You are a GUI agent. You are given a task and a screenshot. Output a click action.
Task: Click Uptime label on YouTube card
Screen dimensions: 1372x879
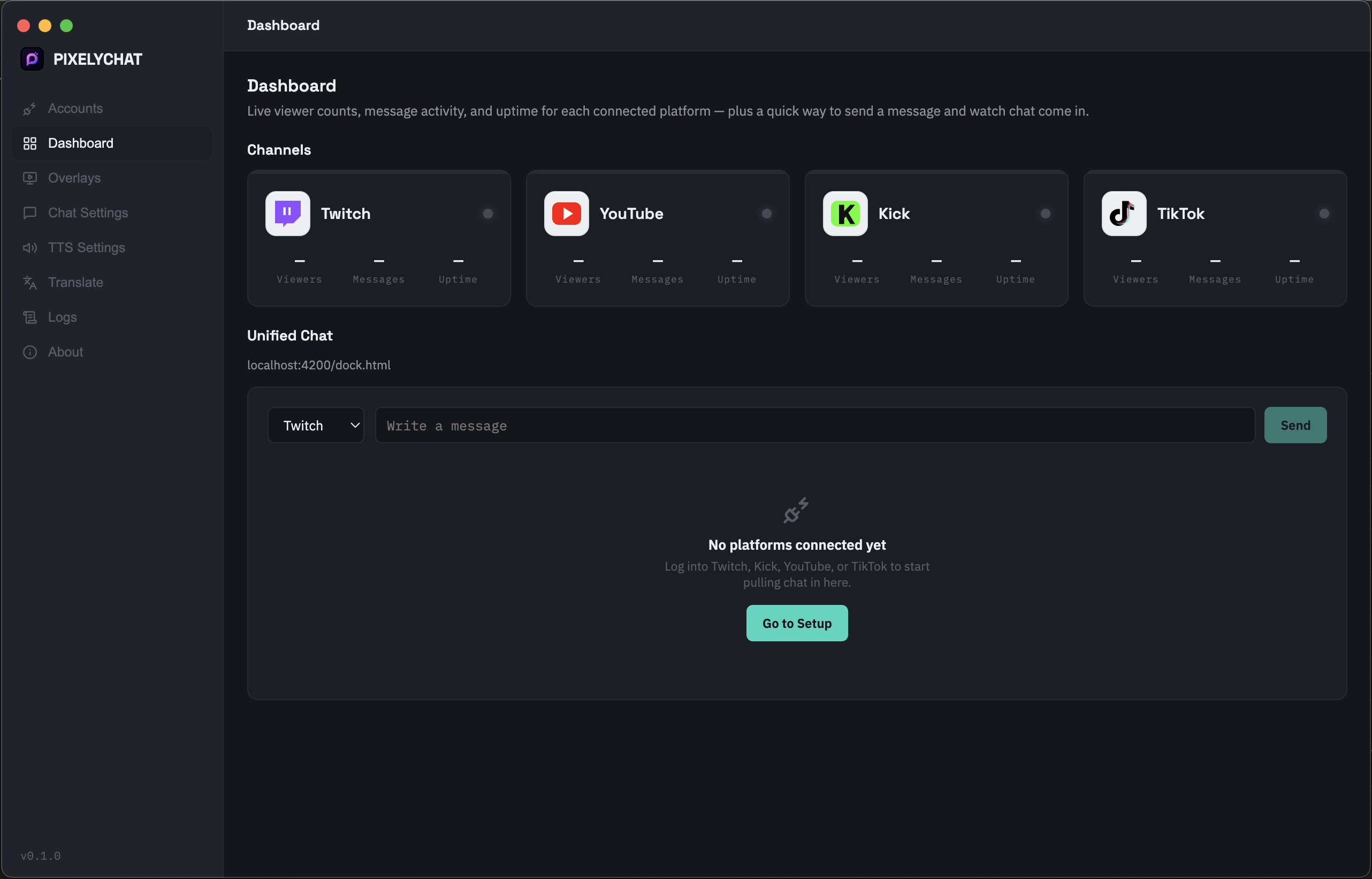click(737, 279)
